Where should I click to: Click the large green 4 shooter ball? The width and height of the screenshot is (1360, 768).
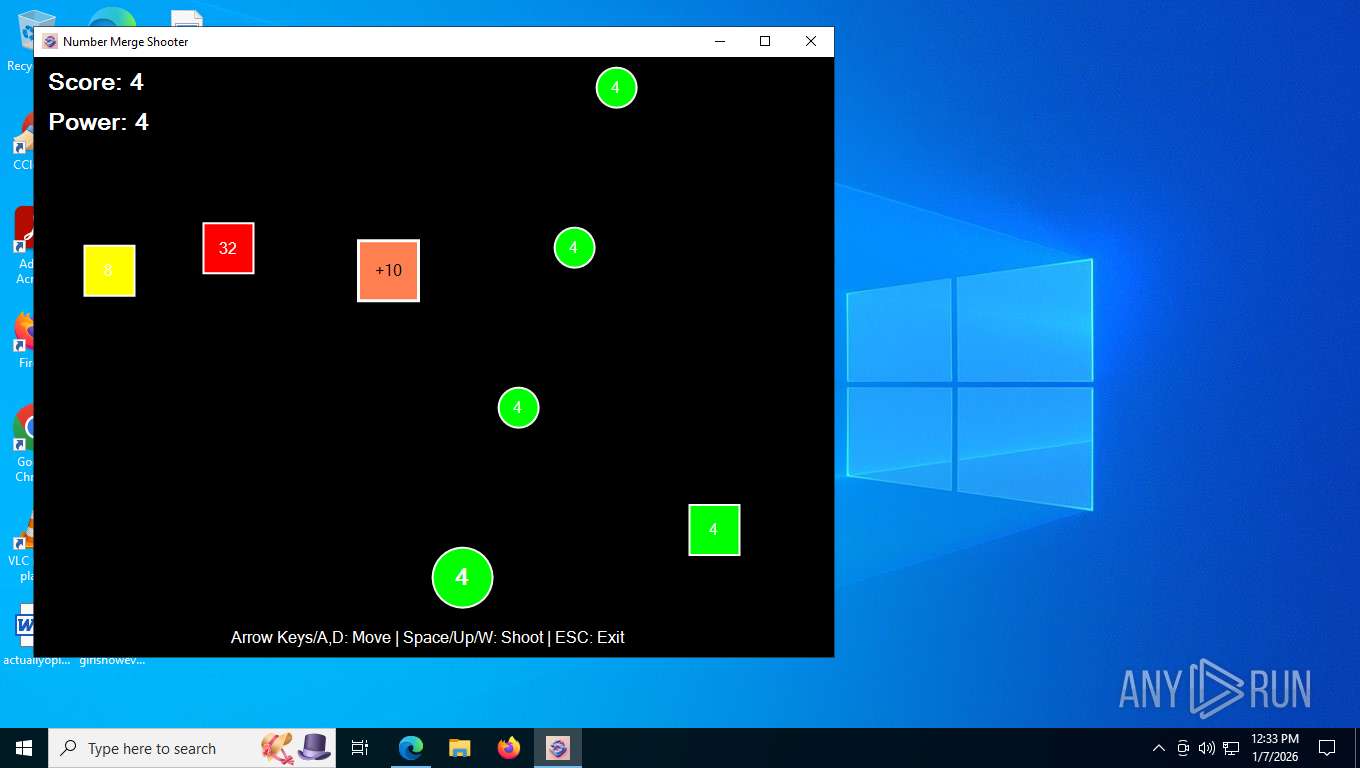(x=462, y=577)
